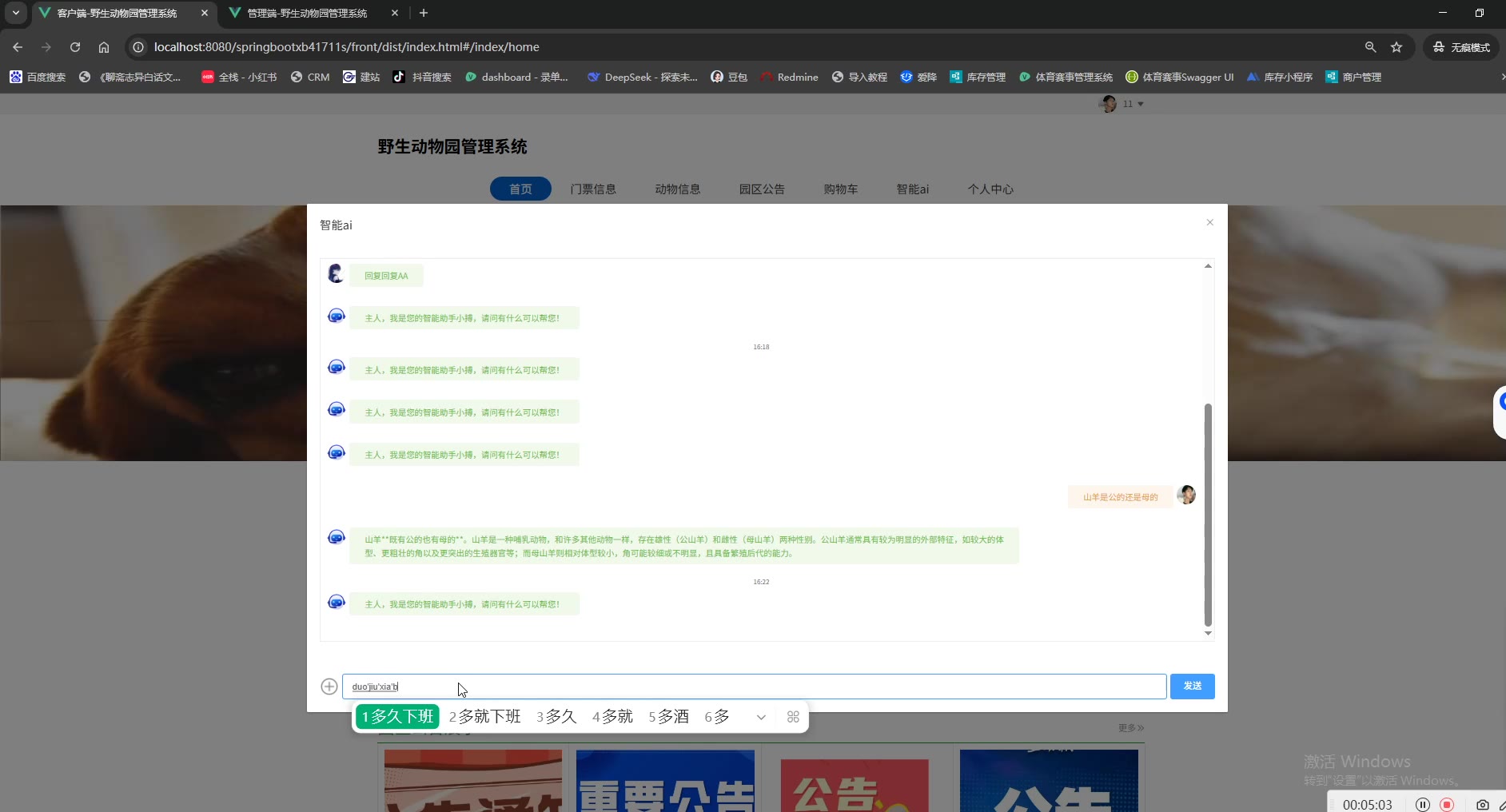The height and width of the screenshot is (812, 1506).
Task: Click the chat vertical scrollbar thumb
Action: click(x=1208, y=515)
